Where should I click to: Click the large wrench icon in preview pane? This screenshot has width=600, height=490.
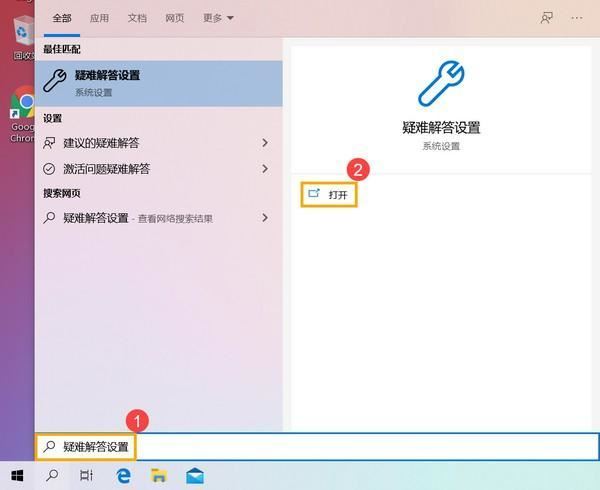440,84
